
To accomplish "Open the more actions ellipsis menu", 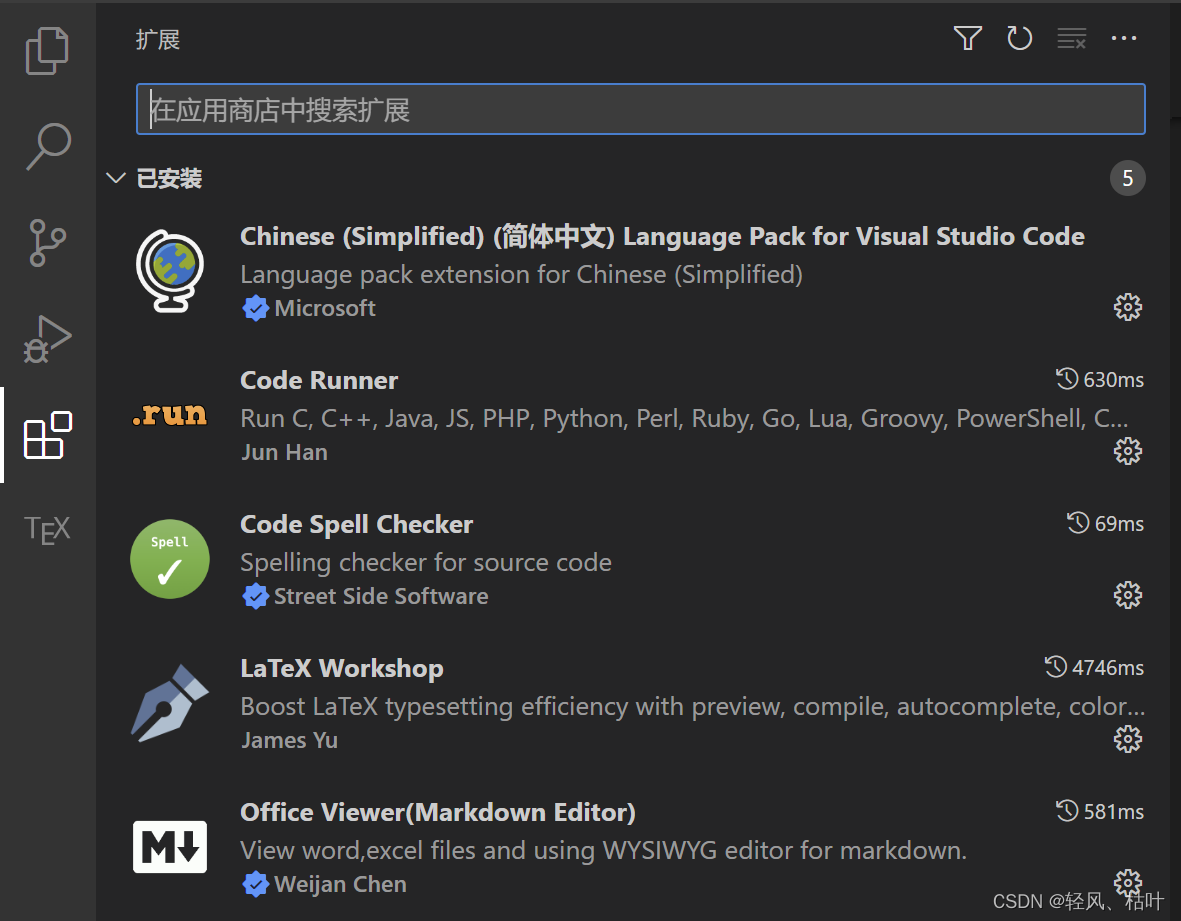I will [x=1124, y=38].
